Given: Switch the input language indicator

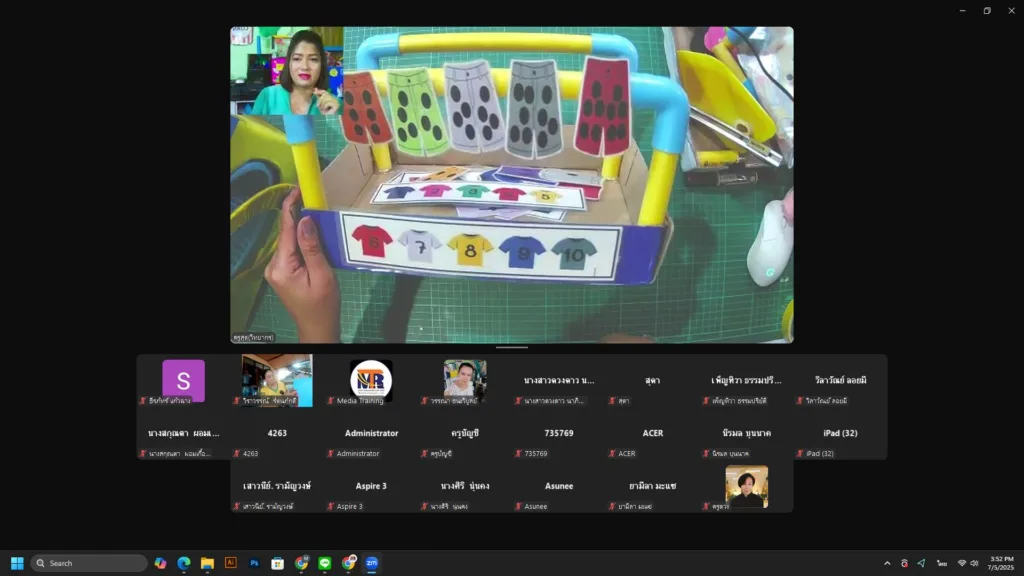Looking at the screenshot, I should (x=941, y=563).
